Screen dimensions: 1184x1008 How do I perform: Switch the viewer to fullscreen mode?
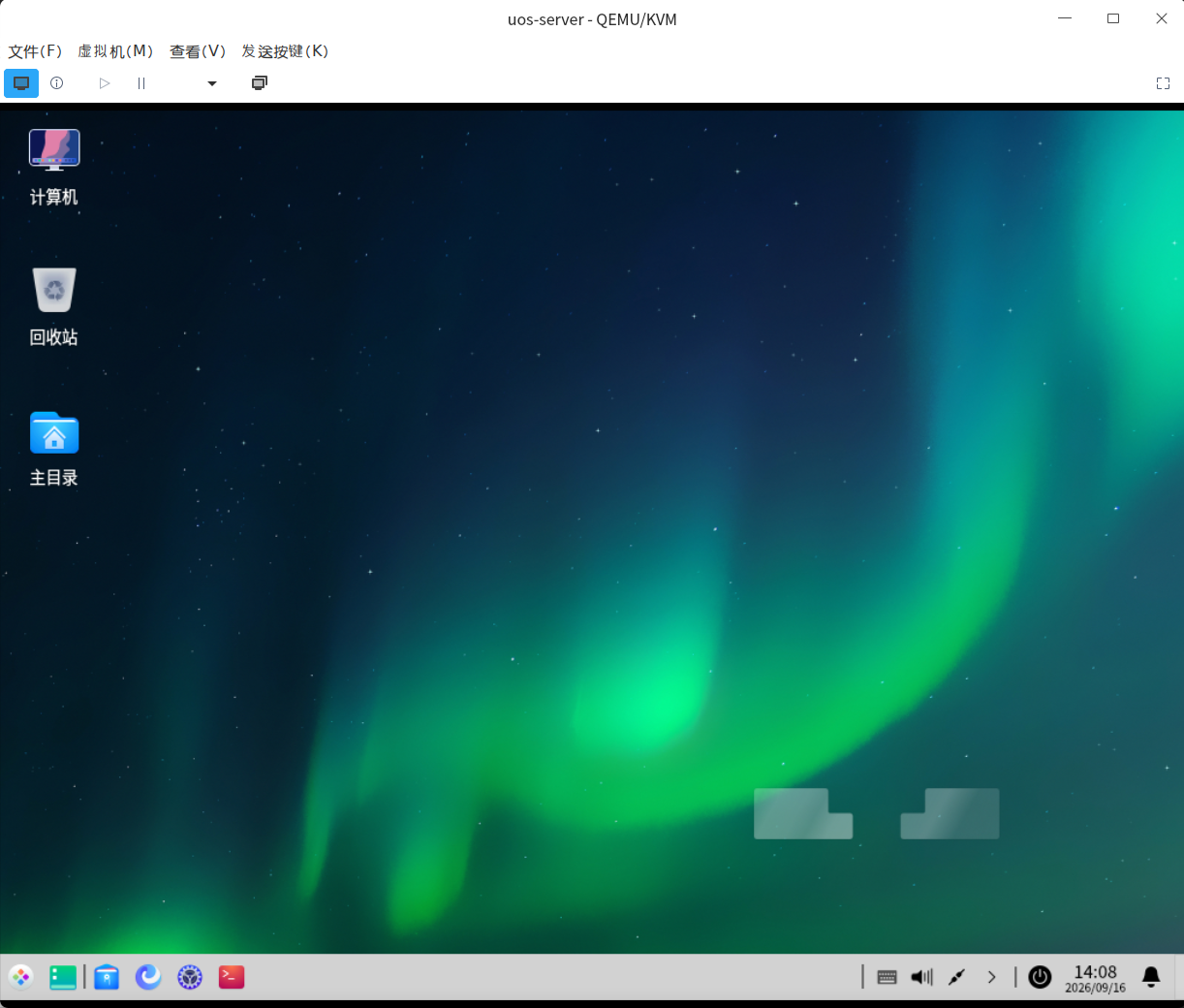(x=1164, y=83)
